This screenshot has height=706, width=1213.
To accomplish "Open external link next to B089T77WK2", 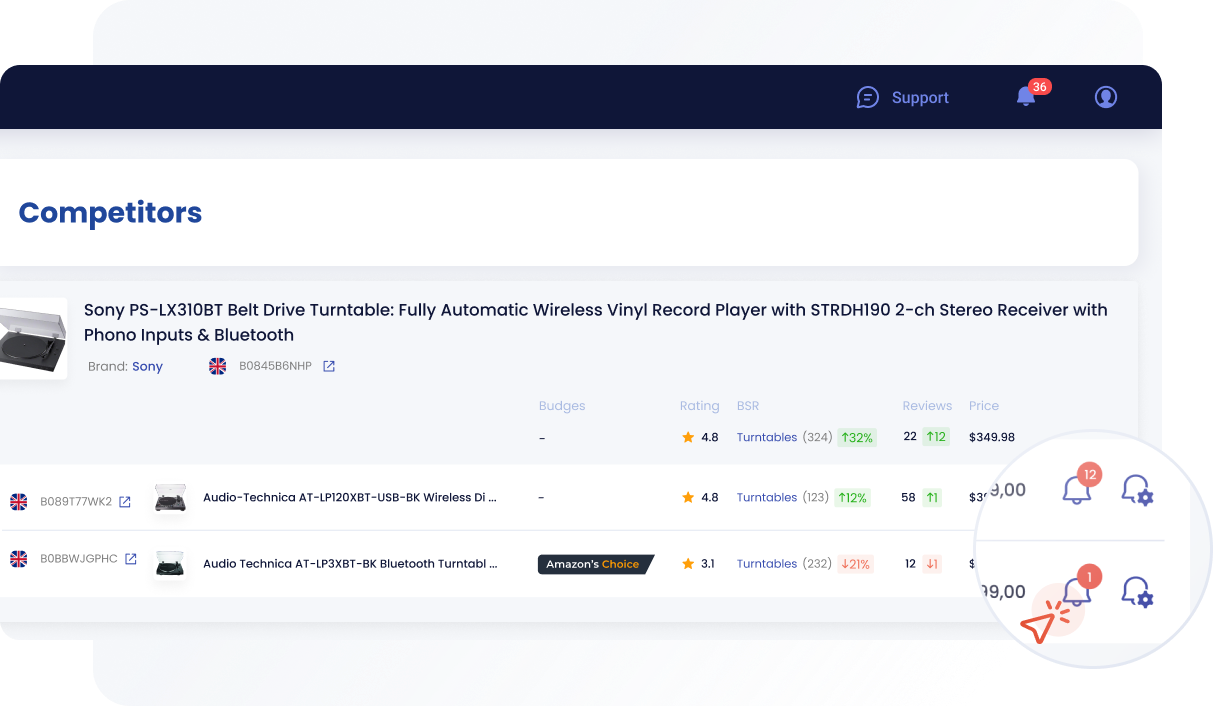I will (125, 502).
